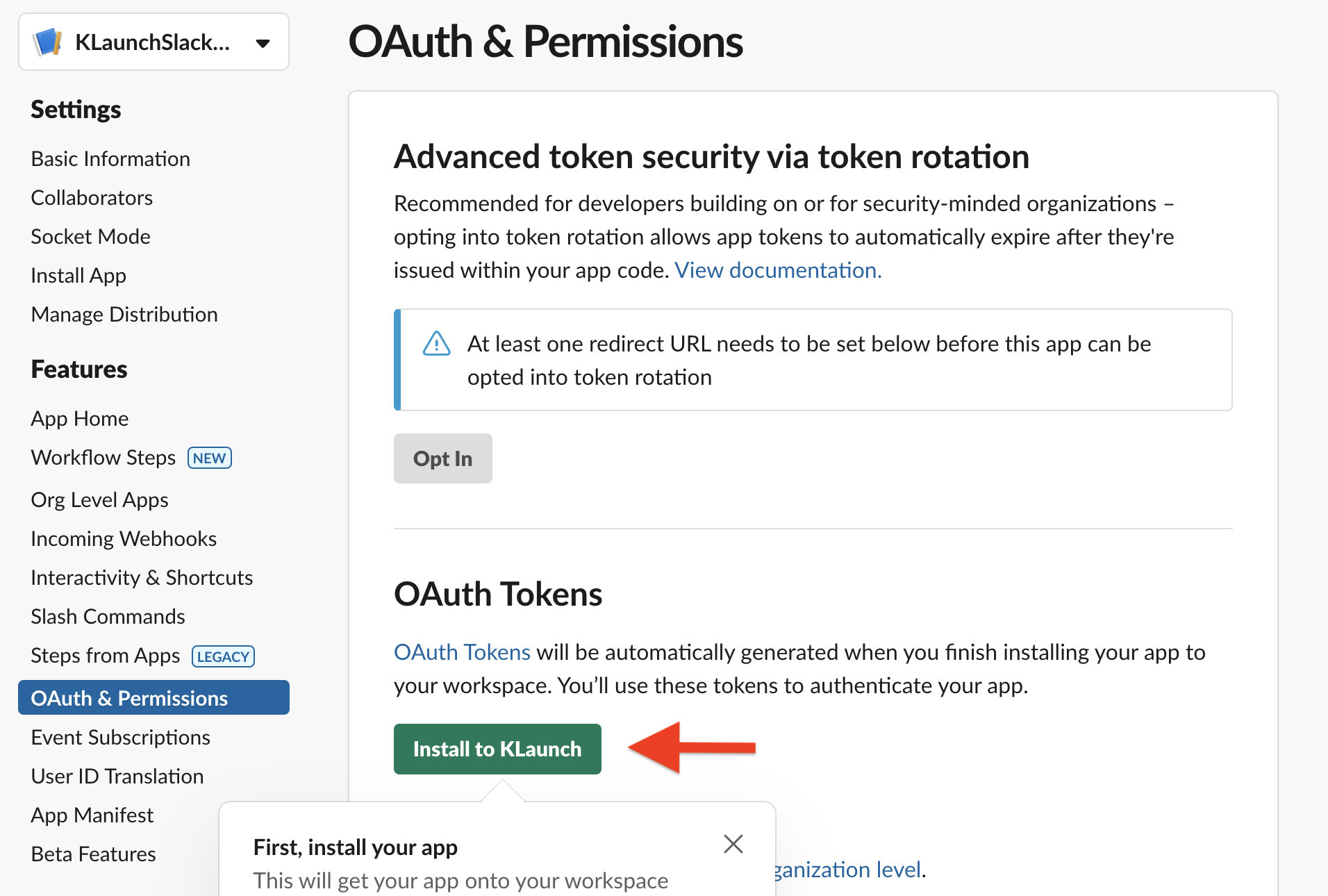Open the Collaborators page

(x=92, y=198)
